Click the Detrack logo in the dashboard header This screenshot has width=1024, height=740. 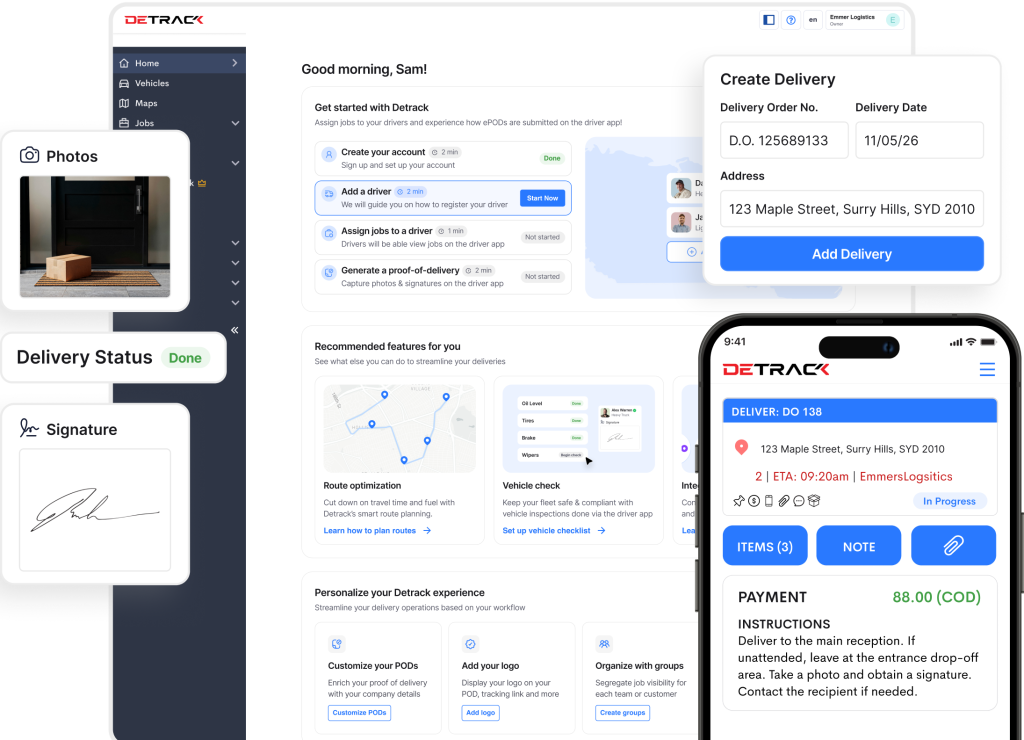point(164,20)
